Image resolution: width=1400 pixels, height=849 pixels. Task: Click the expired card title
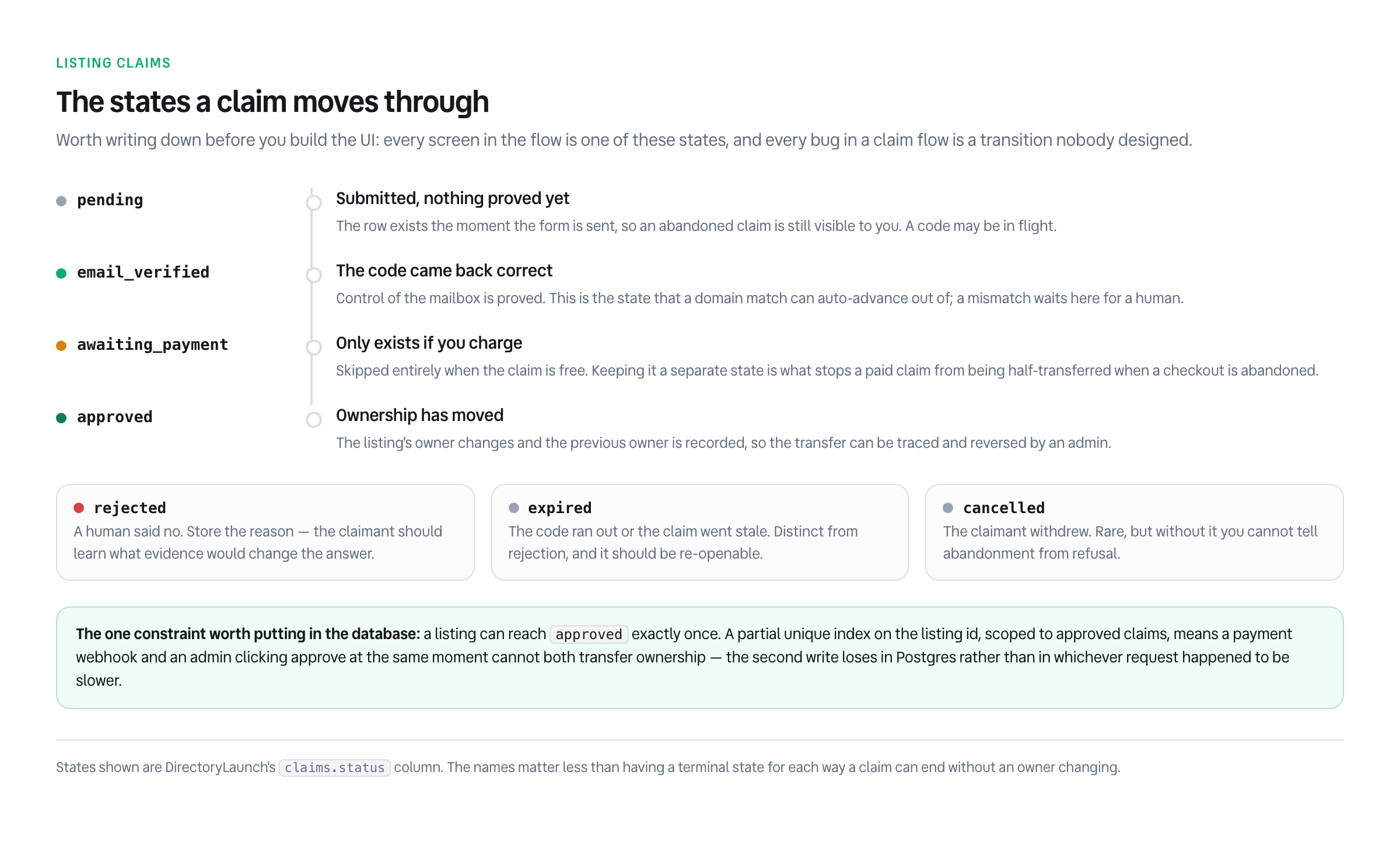pyautogui.click(x=560, y=508)
